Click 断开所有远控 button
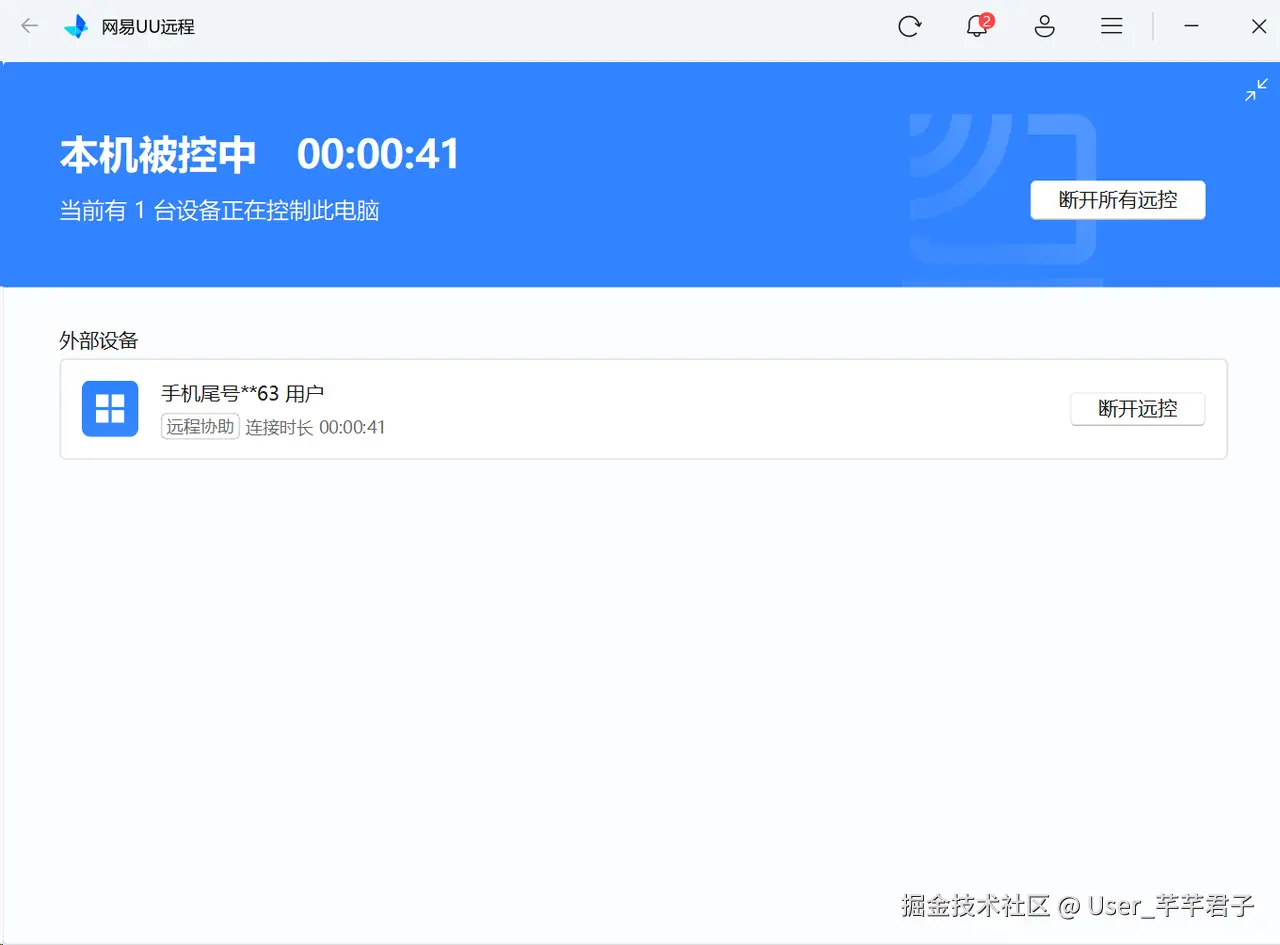Viewport: 1280px width, 945px height. point(1118,200)
